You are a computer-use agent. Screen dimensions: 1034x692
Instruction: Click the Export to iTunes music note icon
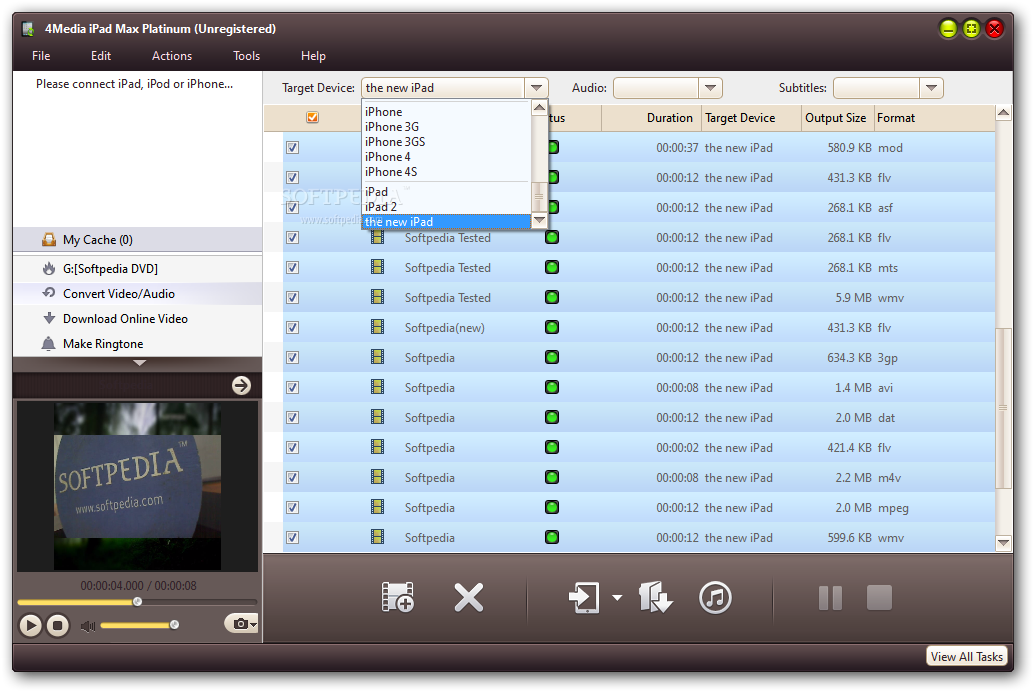[x=715, y=598]
